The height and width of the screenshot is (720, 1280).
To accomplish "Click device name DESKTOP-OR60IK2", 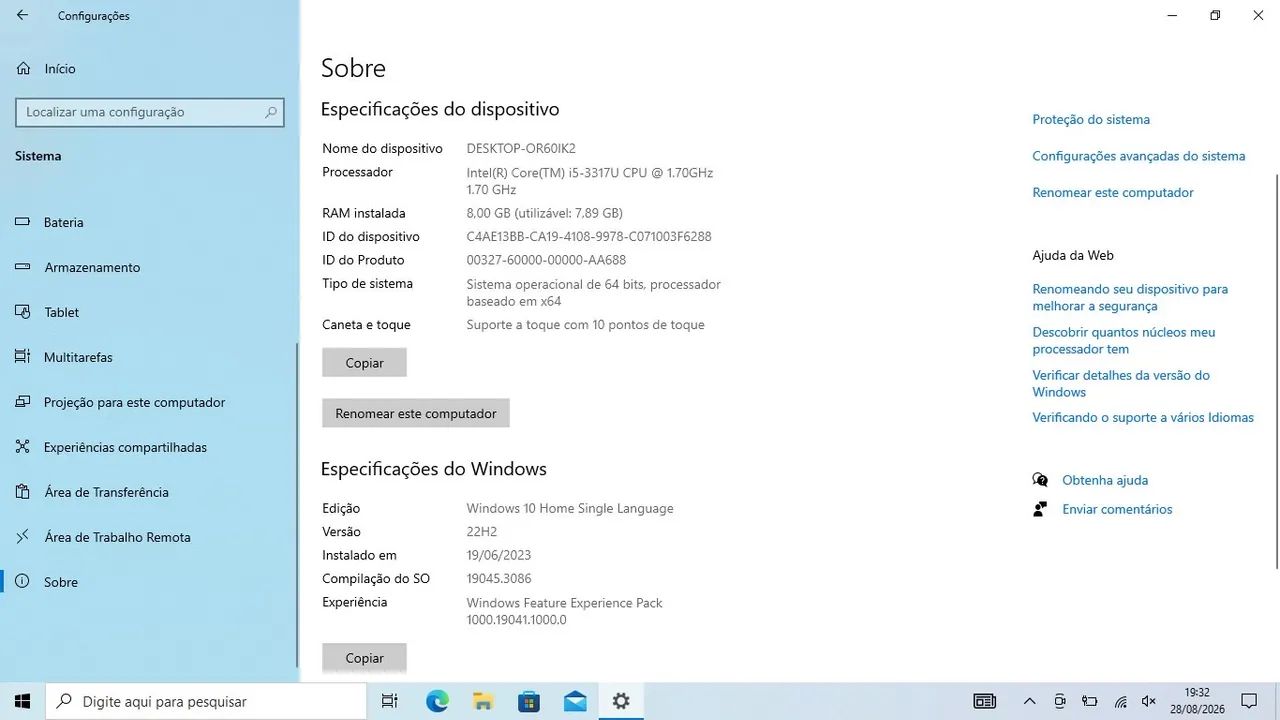I will pyautogui.click(x=521, y=148).
